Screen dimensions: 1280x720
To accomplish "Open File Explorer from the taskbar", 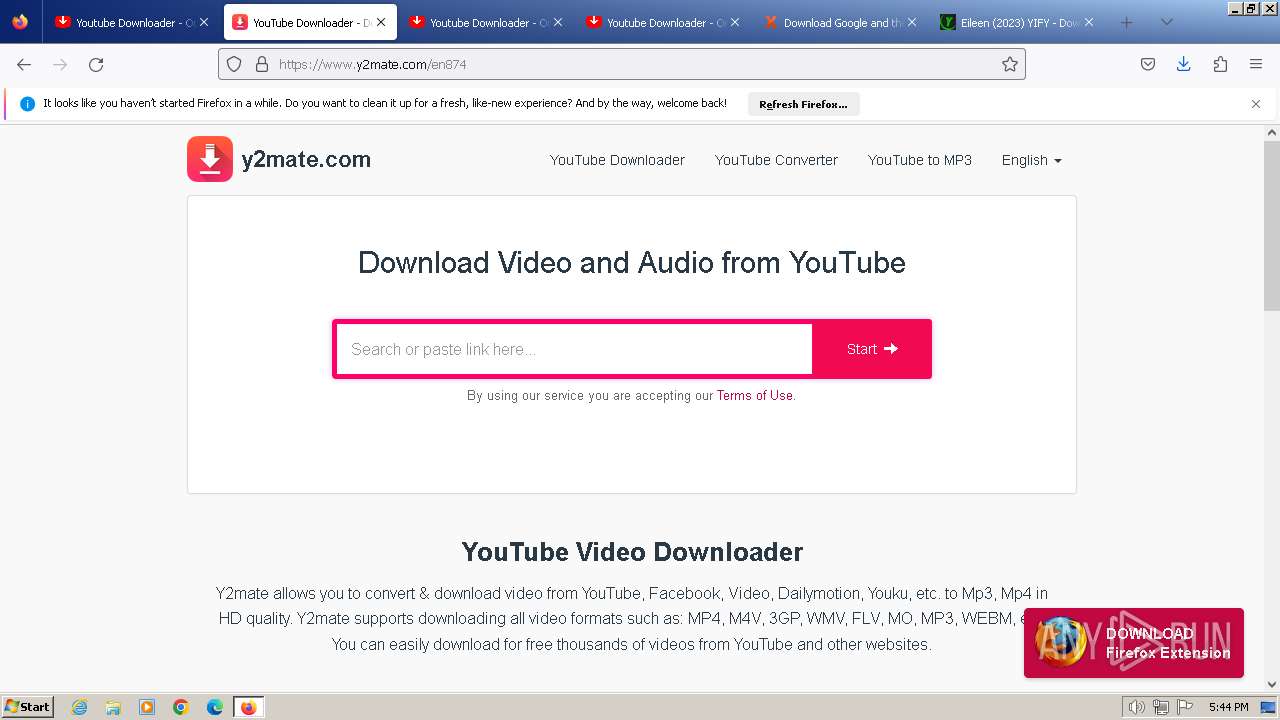I will pyautogui.click(x=113, y=707).
